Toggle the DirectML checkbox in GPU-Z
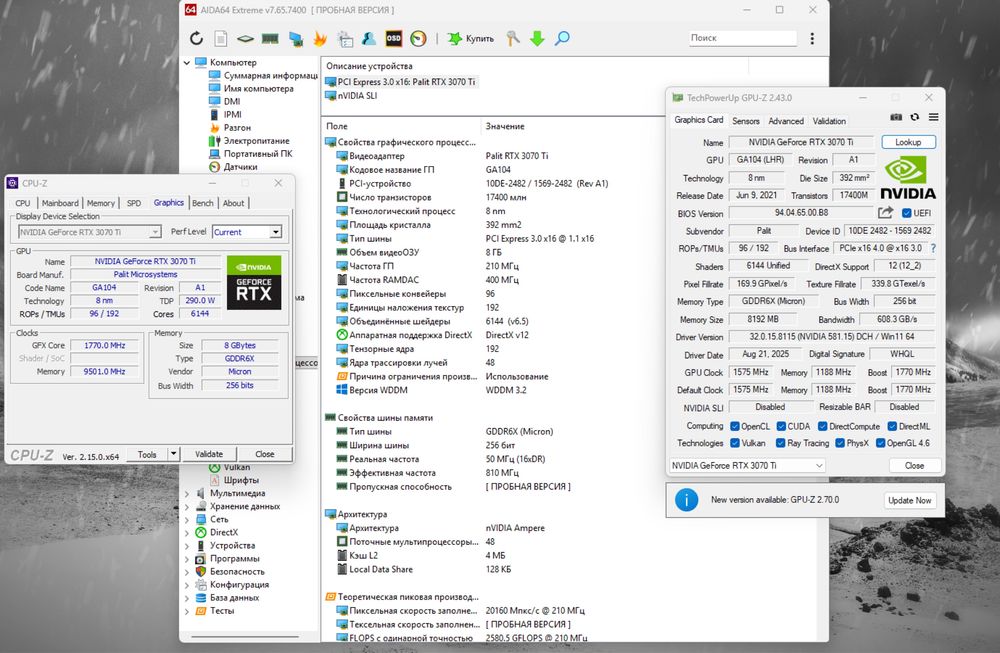The image size is (1000, 653). pyautogui.click(x=892, y=426)
